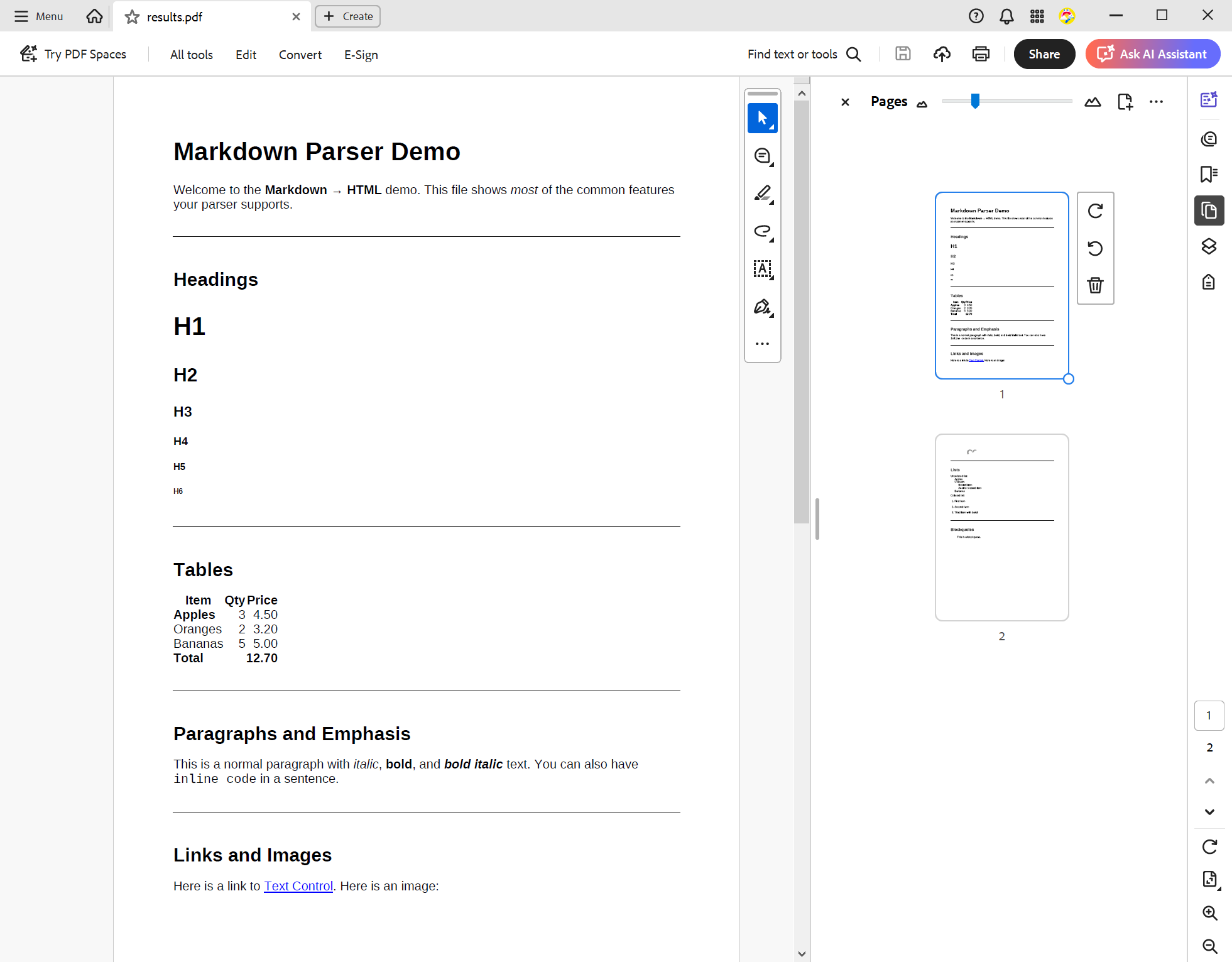
Task: Delete page 1 using the trash icon
Action: pos(1095,285)
